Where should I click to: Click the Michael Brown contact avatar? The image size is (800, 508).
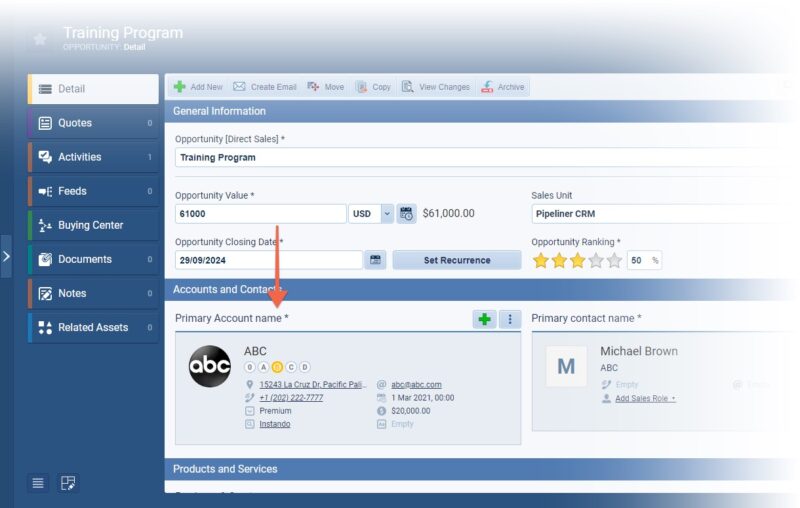566,366
